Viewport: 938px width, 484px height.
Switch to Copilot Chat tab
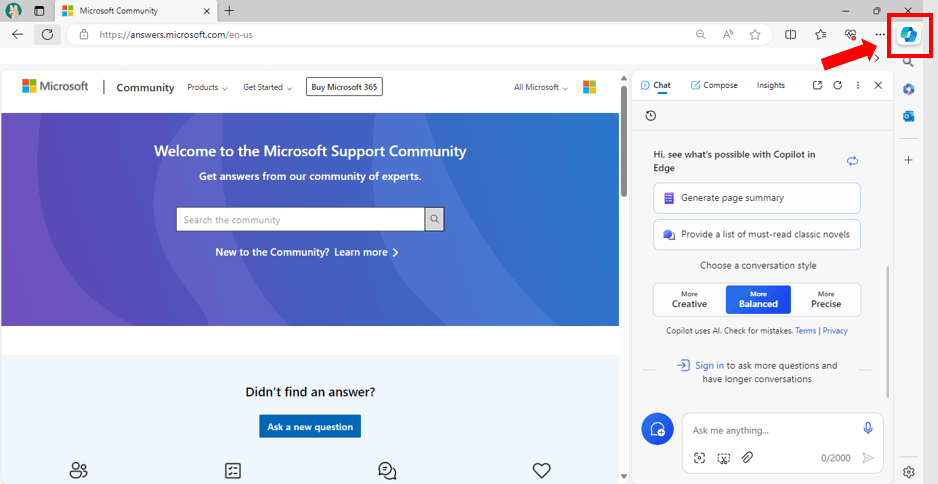tap(656, 86)
